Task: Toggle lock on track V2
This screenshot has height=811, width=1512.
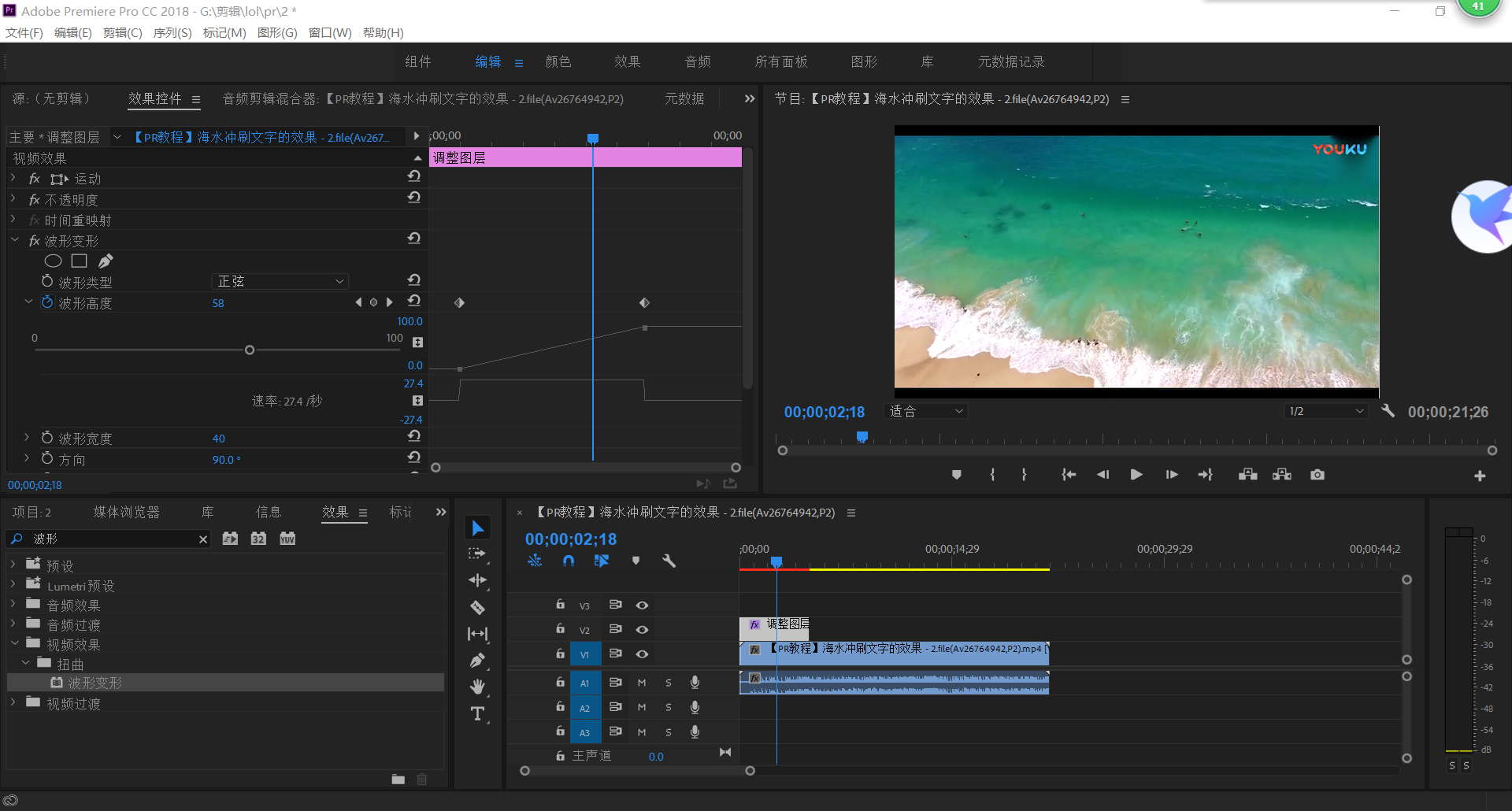Action: (560, 629)
